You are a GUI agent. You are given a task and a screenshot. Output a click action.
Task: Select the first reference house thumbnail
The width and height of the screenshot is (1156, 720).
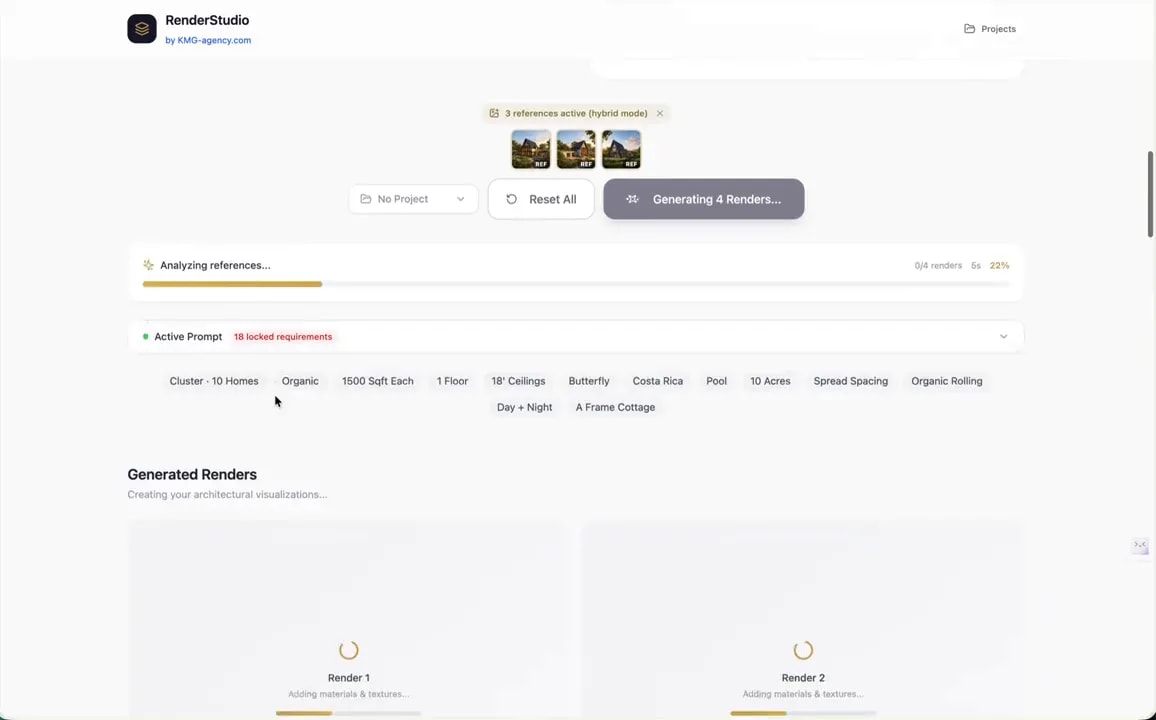click(531, 150)
